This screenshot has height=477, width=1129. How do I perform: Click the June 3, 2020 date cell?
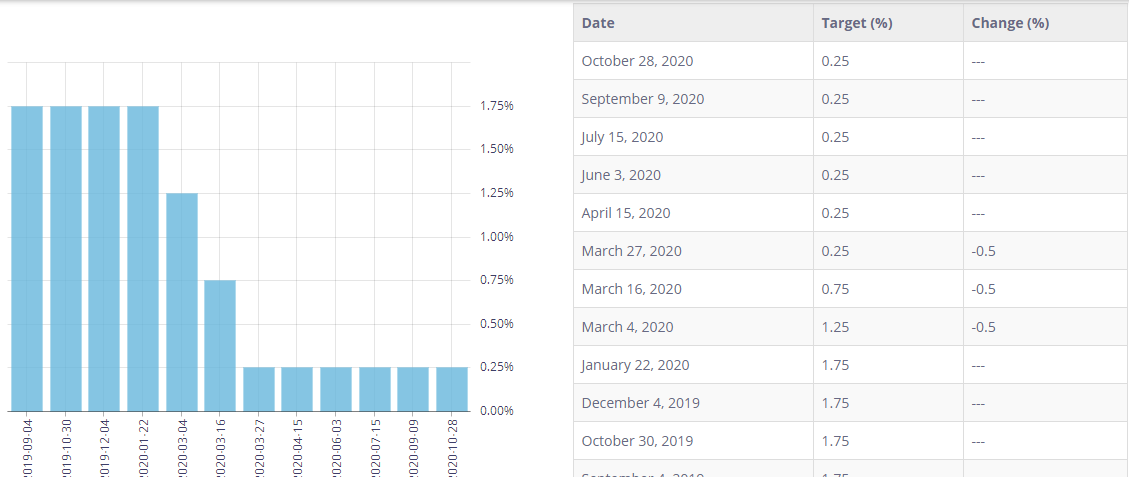(622, 175)
